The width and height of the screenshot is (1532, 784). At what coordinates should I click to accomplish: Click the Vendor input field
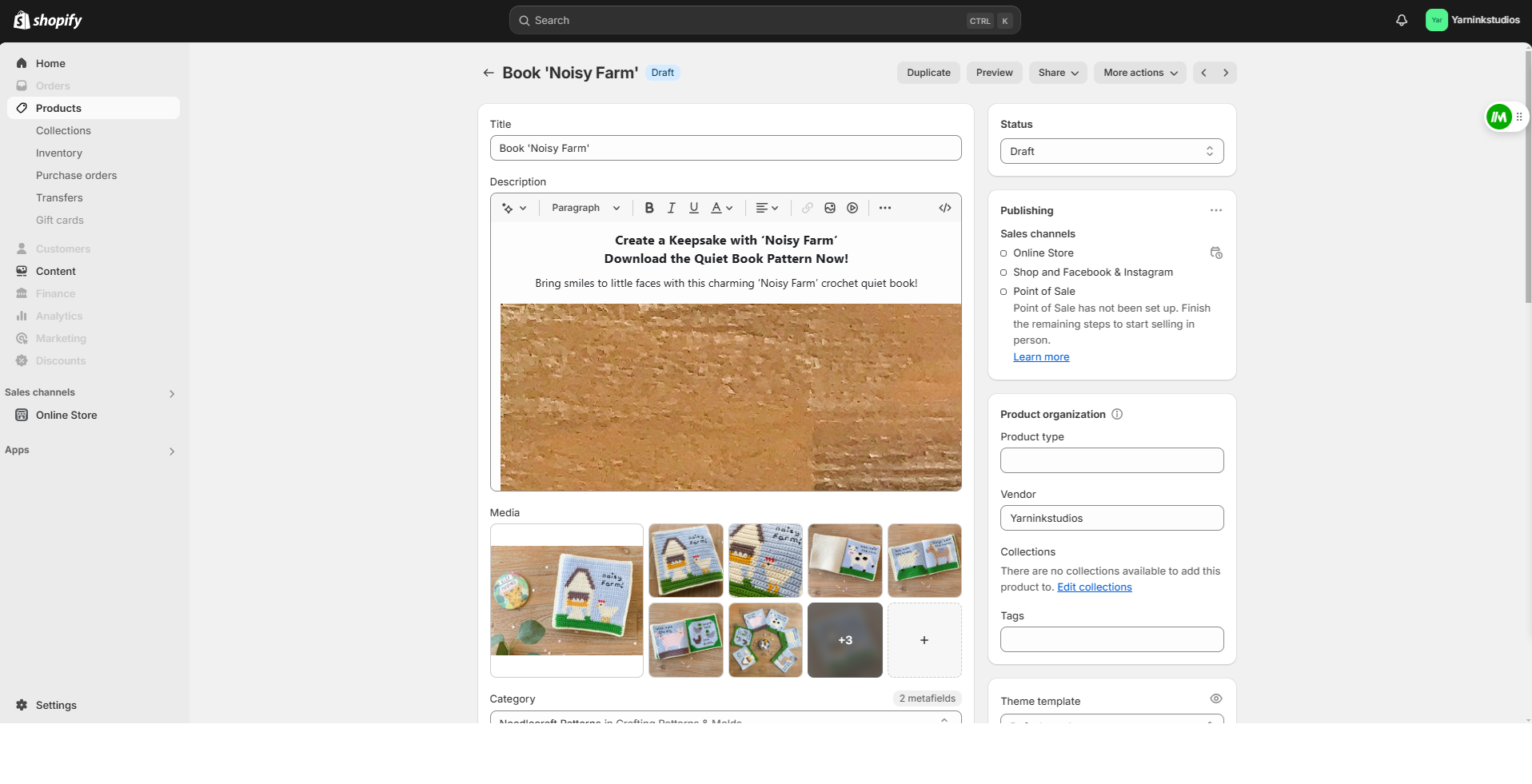tap(1111, 518)
